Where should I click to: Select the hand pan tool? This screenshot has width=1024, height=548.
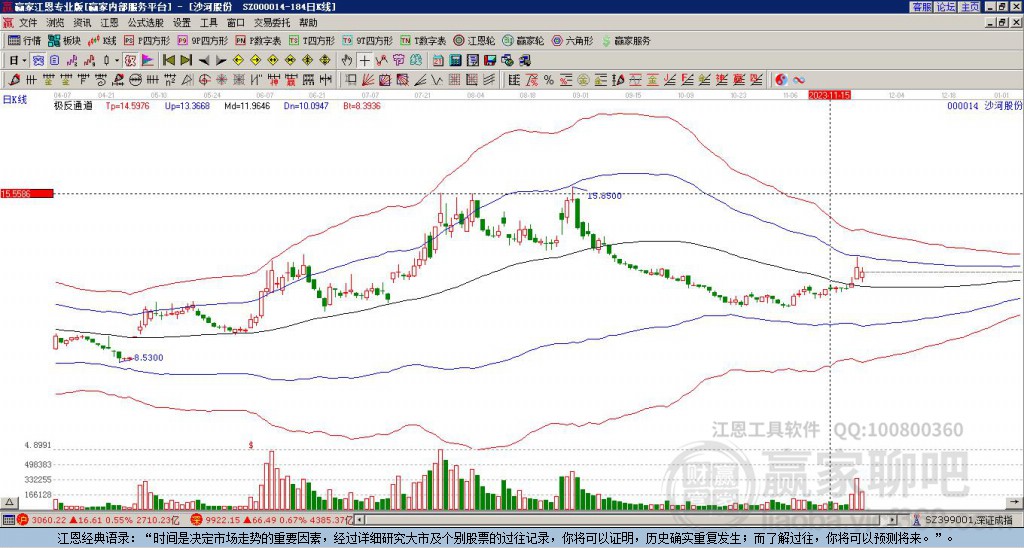[x=347, y=61]
